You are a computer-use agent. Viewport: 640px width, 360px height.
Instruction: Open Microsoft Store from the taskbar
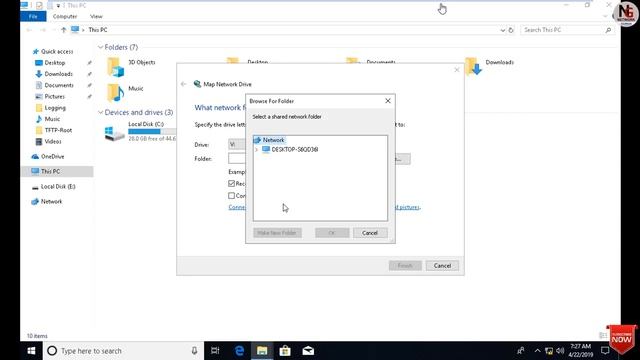point(285,351)
